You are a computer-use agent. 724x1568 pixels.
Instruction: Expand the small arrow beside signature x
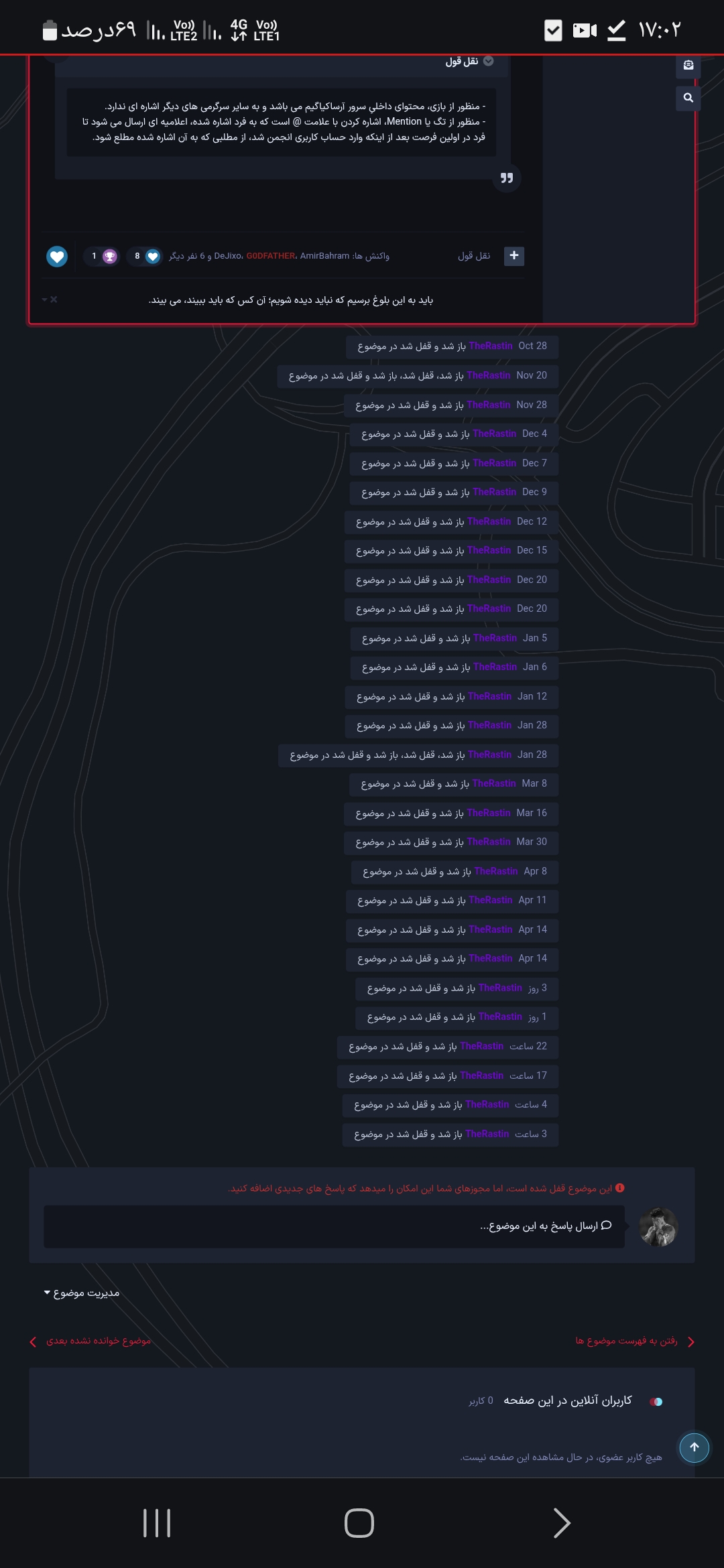(44, 300)
